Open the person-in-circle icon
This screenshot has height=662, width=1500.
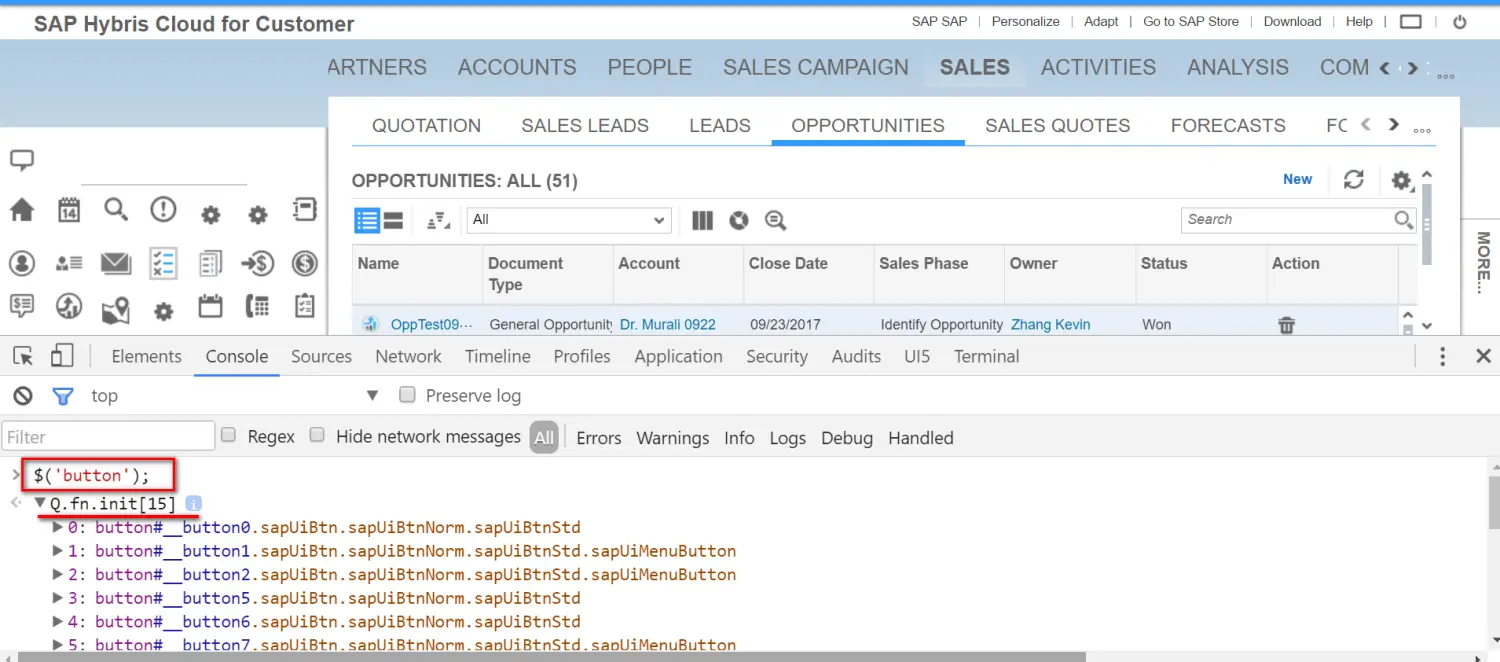(22, 263)
